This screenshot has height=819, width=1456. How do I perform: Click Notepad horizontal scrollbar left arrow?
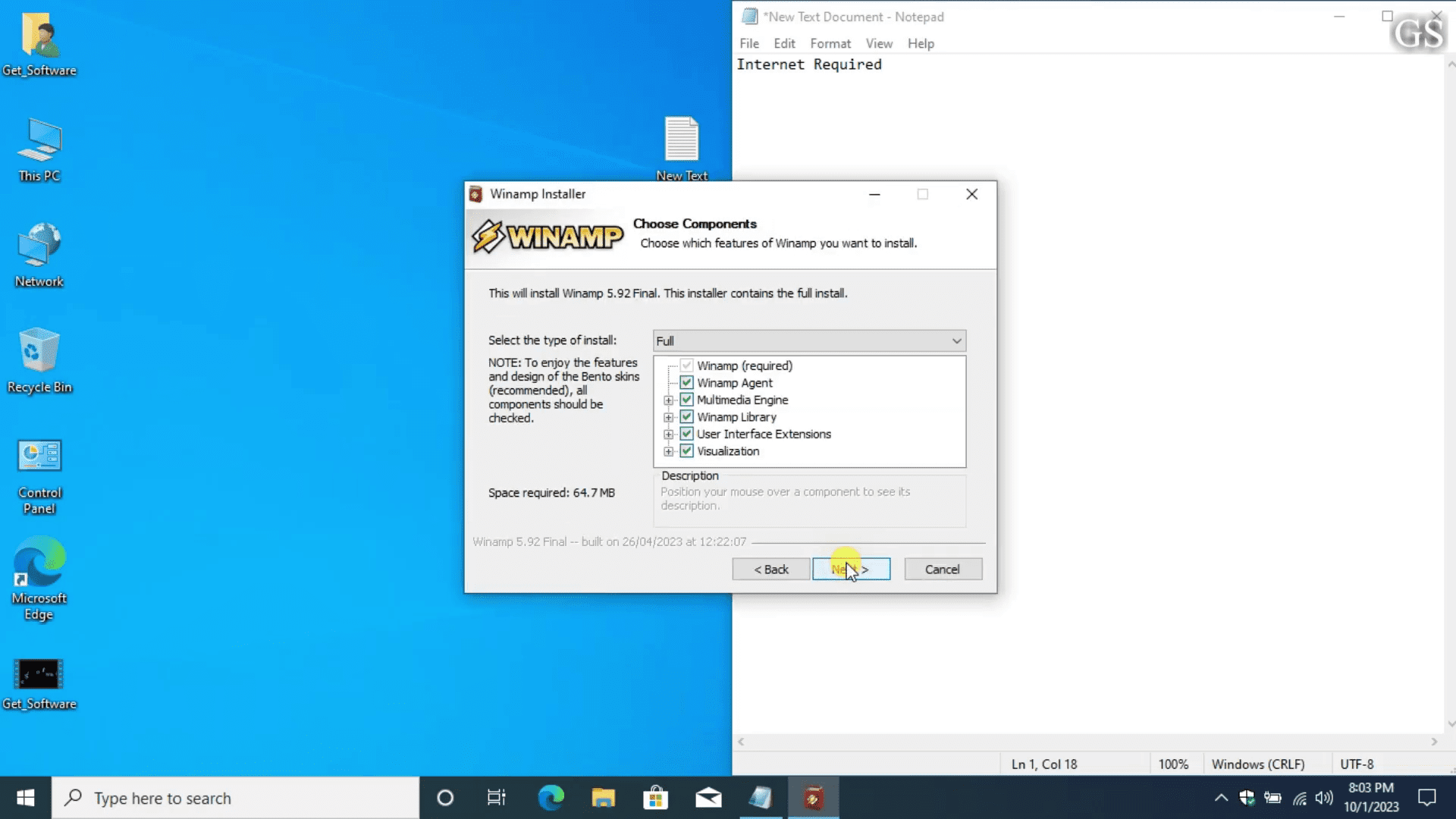[x=741, y=742]
